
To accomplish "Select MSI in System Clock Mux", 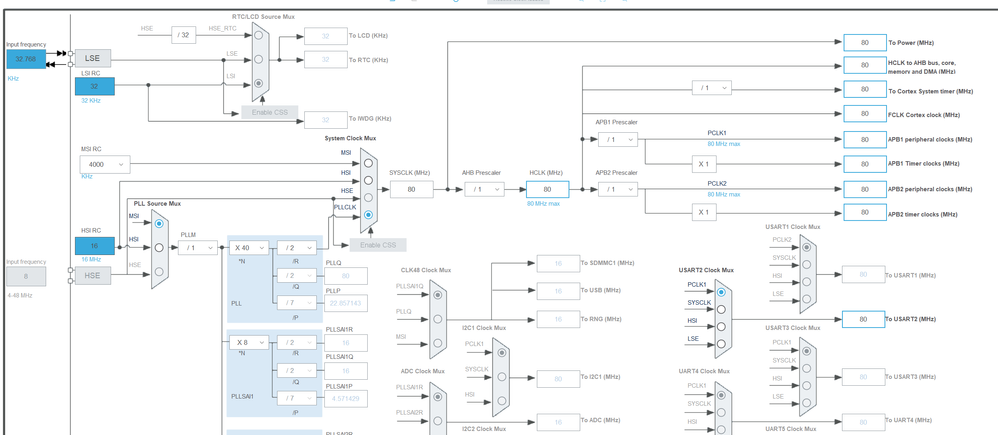I will (x=368, y=163).
